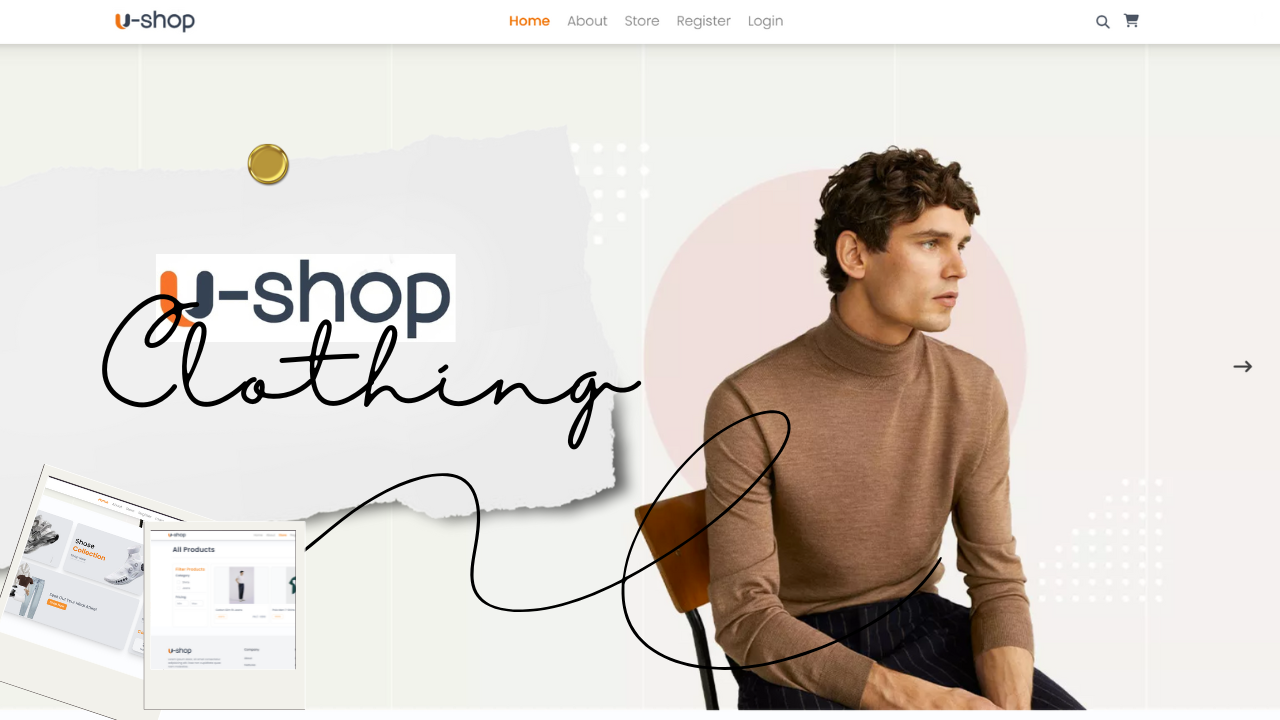
Task: Open the search magnifier icon
Action: pos(1102,21)
